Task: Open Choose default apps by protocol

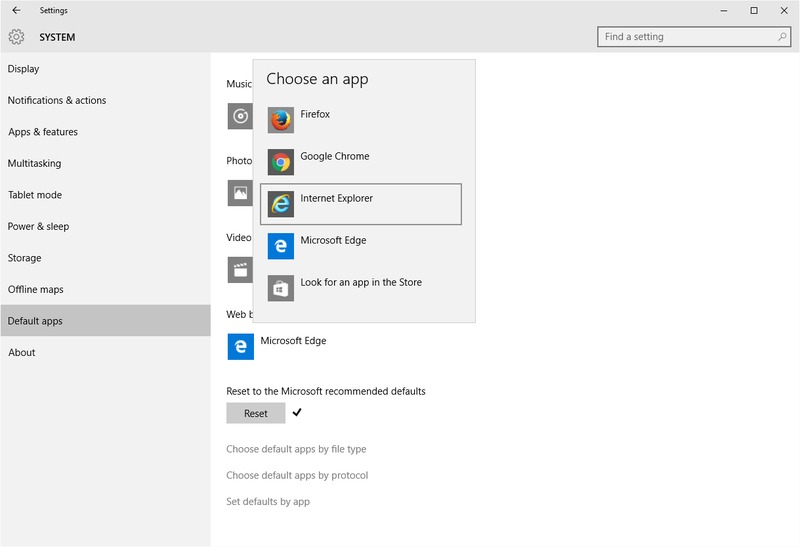Action: point(297,475)
